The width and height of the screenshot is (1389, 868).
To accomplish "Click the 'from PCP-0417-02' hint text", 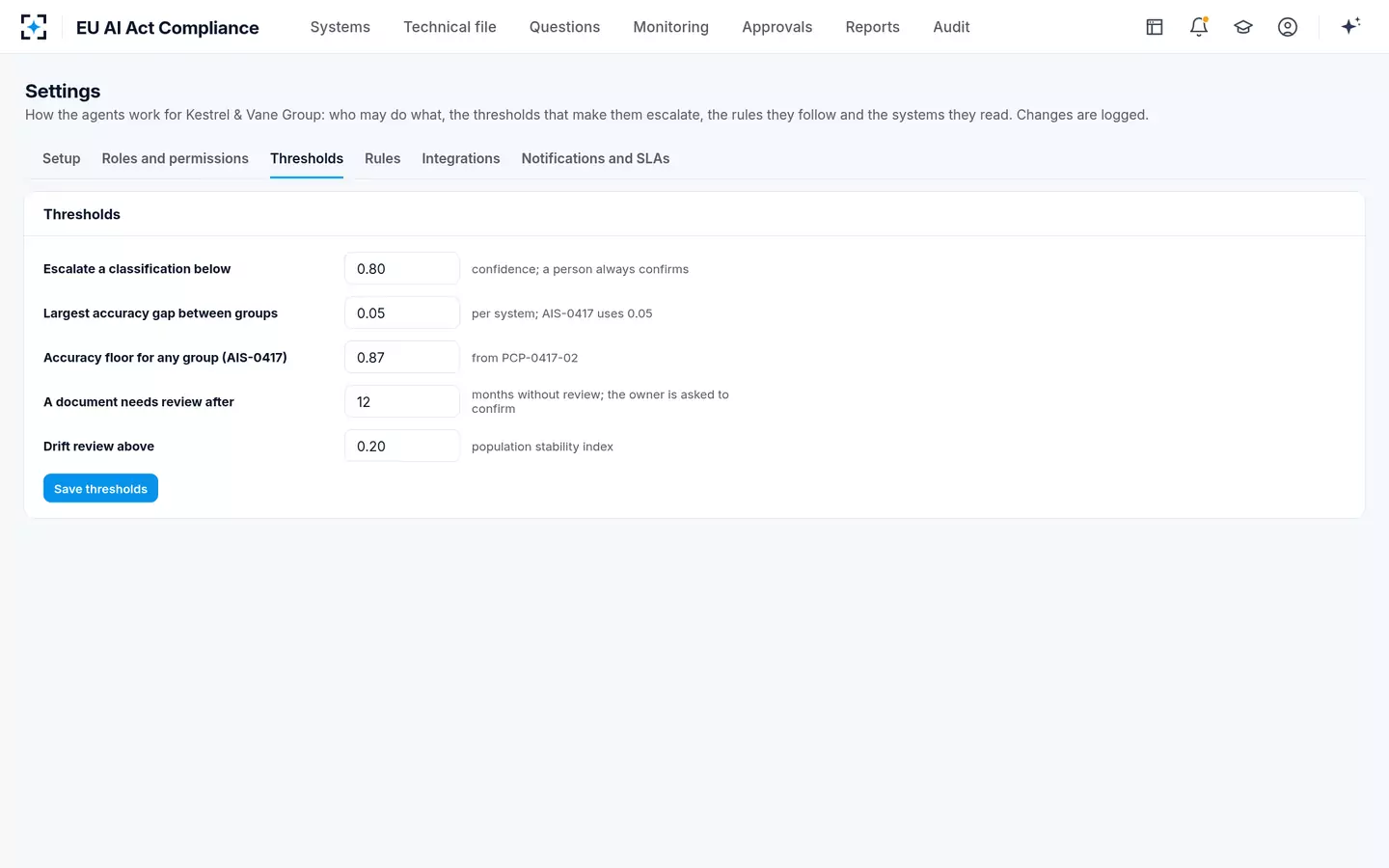I will [525, 358].
